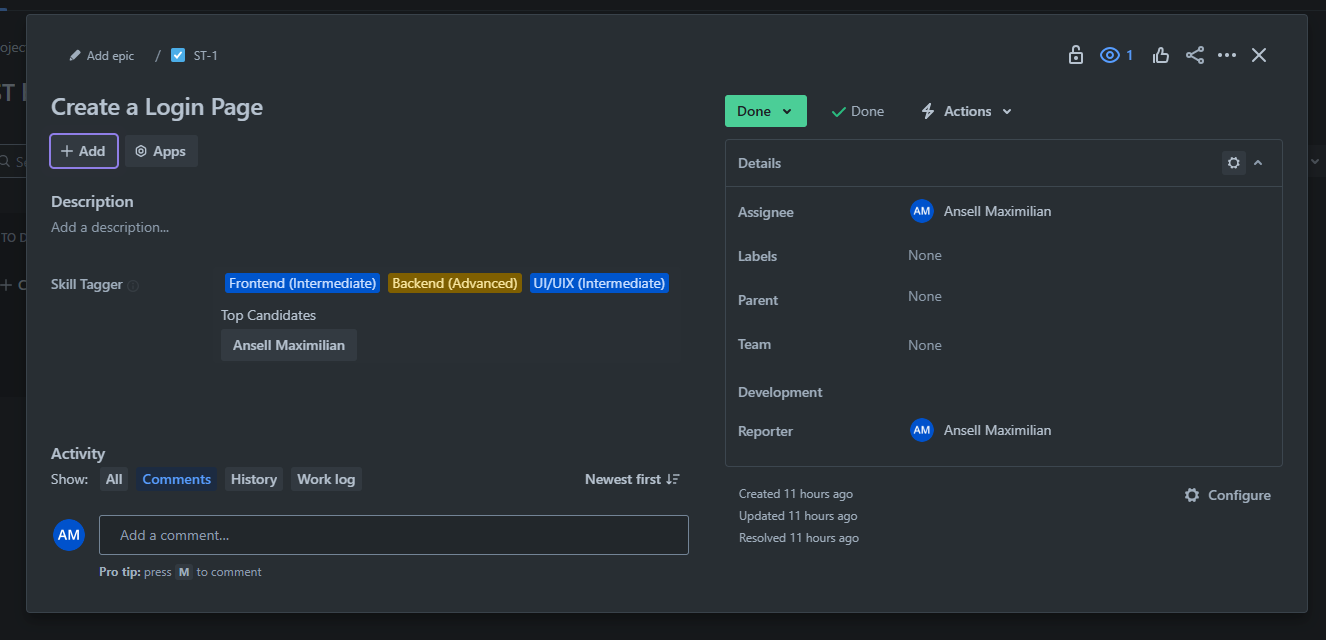
Task: Click the lock restriction icon
Action: click(1075, 55)
